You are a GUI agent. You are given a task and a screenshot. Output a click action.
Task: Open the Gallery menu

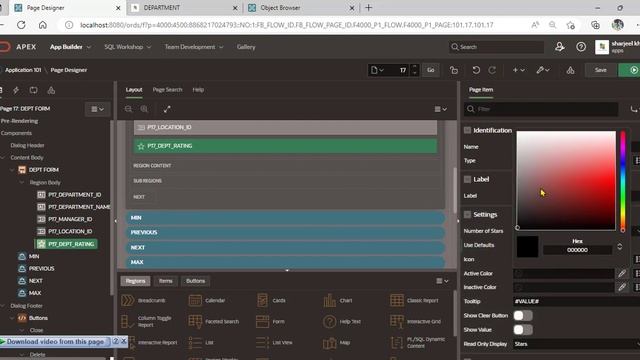coord(246,47)
